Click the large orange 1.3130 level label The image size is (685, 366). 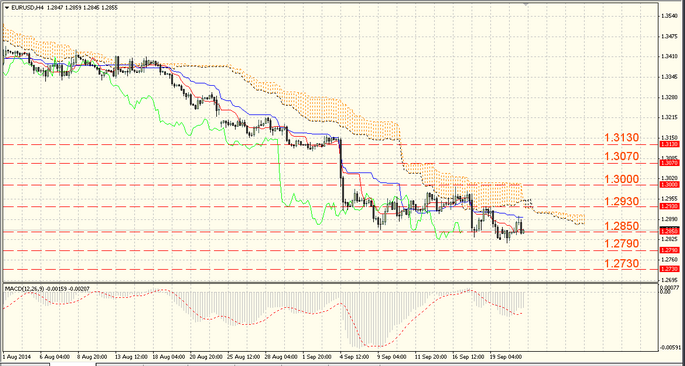pyautogui.click(x=622, y=138)
